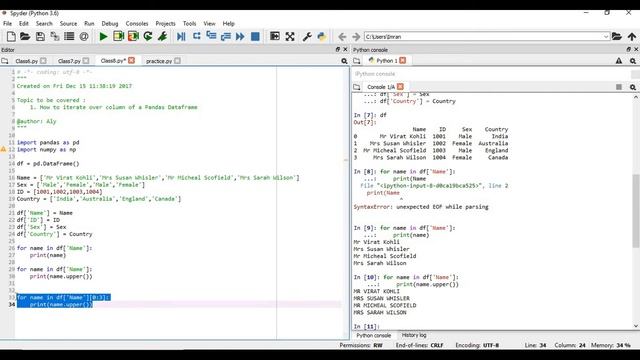
Task: Open the Projects menu
Action: [x=165, y=24]
